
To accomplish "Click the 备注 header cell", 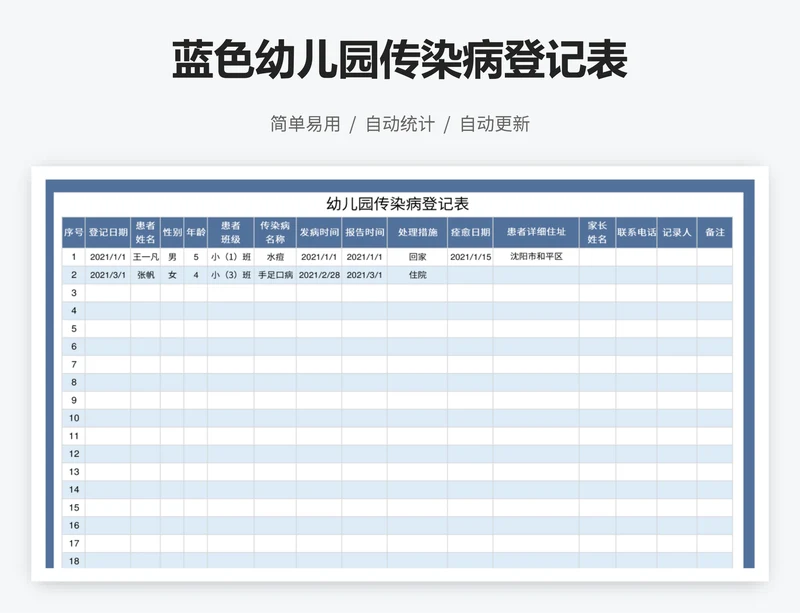I will 715,232.
